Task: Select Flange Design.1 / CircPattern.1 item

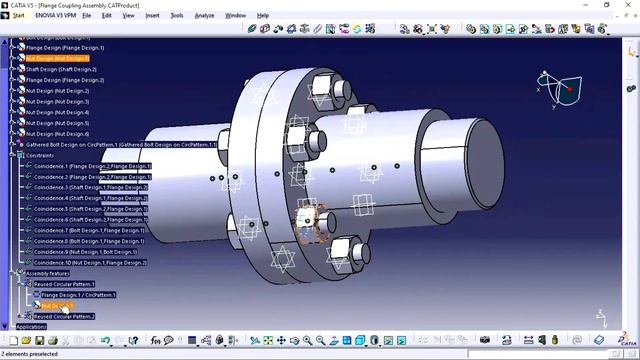Action: (x=78, y=295)
